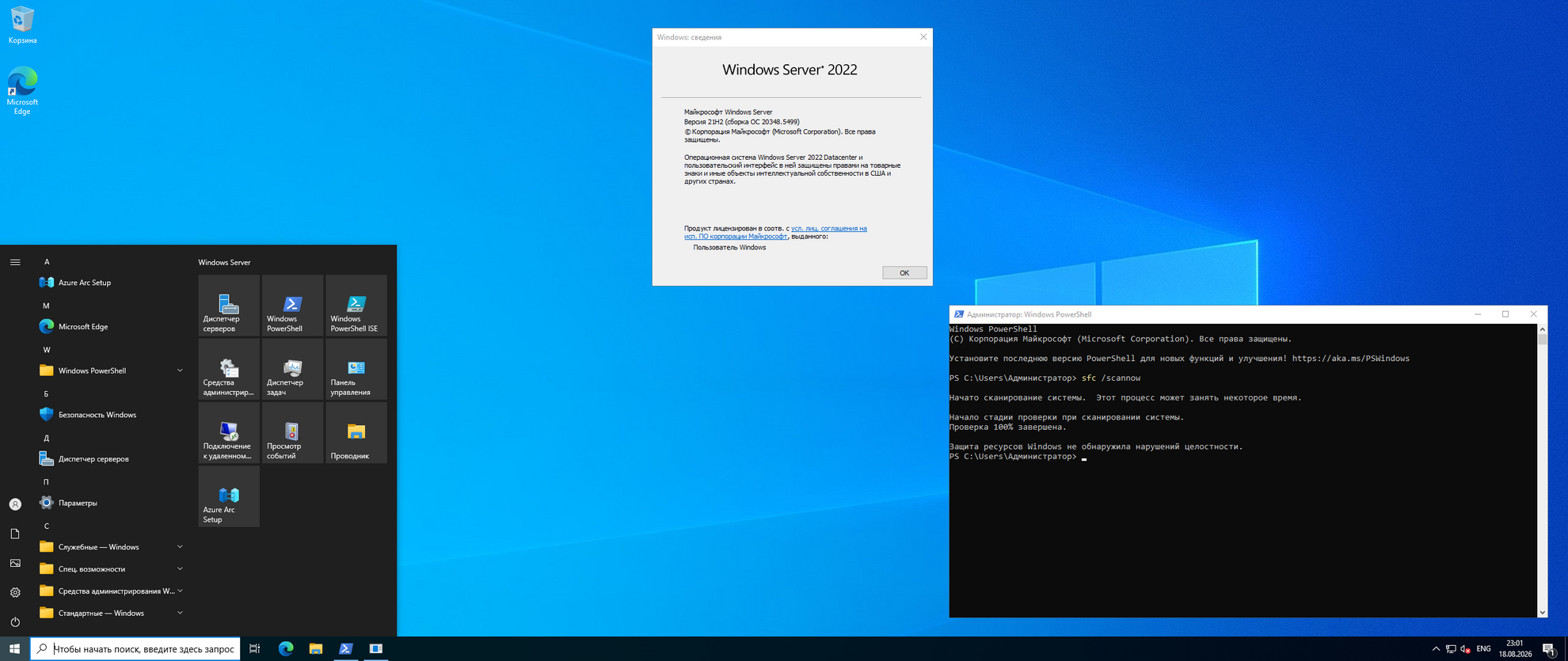The width and height of the screenshot is (1568, 661).
Task: Click the ENG input language indicator
Action: click(1484, 649)
